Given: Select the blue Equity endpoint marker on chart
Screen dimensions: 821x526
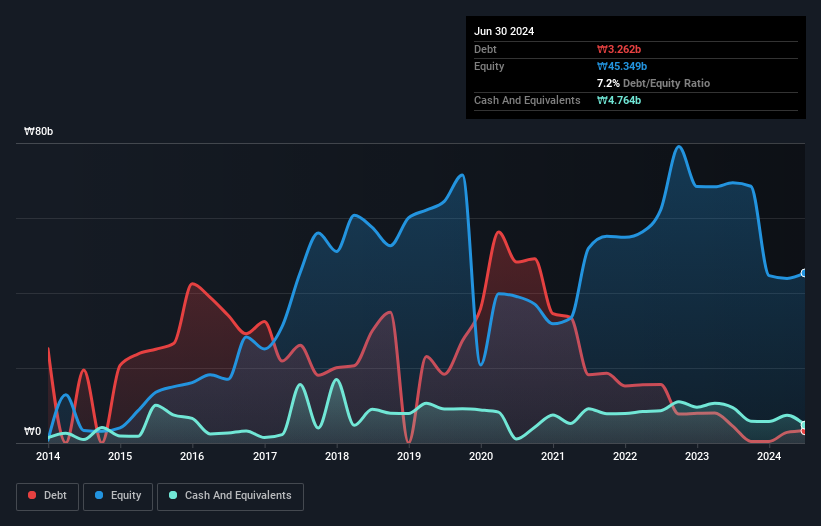Looking at the screenshot, I should click(804, 273).
